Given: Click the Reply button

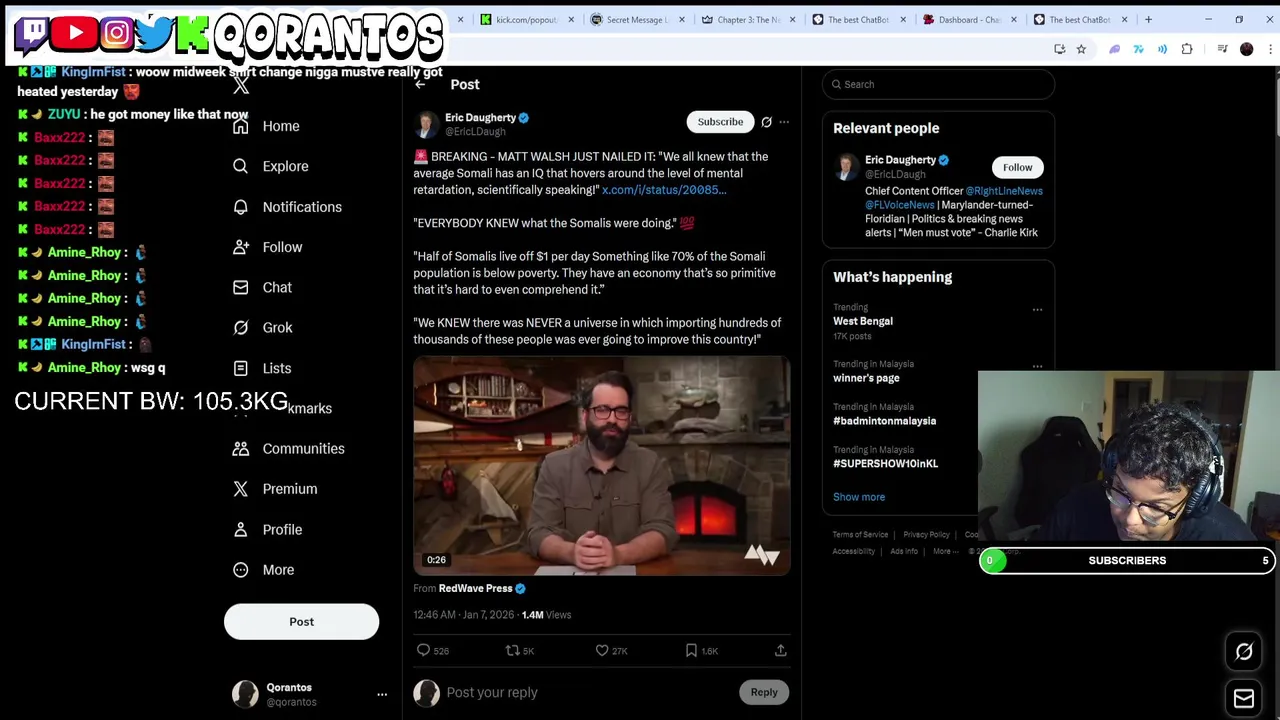Looking at the screenshot, I should (764, 692).
